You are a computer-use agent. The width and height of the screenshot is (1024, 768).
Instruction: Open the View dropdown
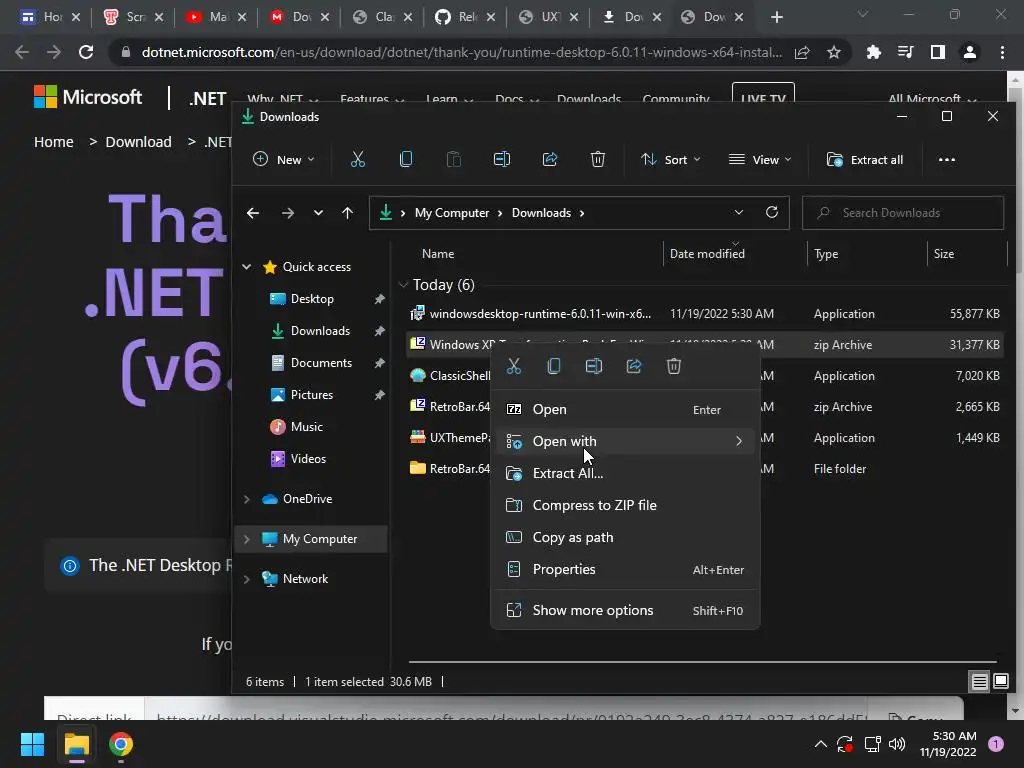(x=760, y=159)
